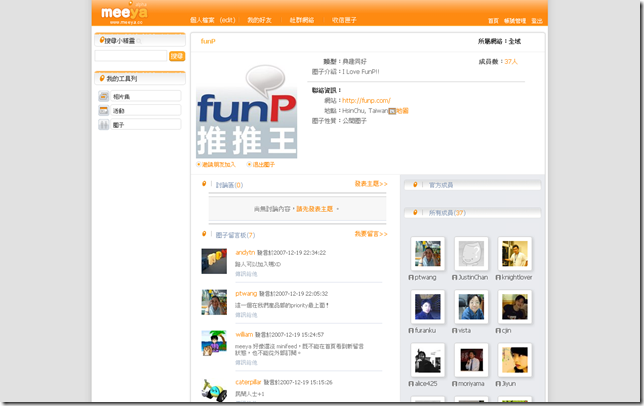This screenshot has width=644, height=406.
Task: Click reply link under william's message
Action: click(246, 362)
